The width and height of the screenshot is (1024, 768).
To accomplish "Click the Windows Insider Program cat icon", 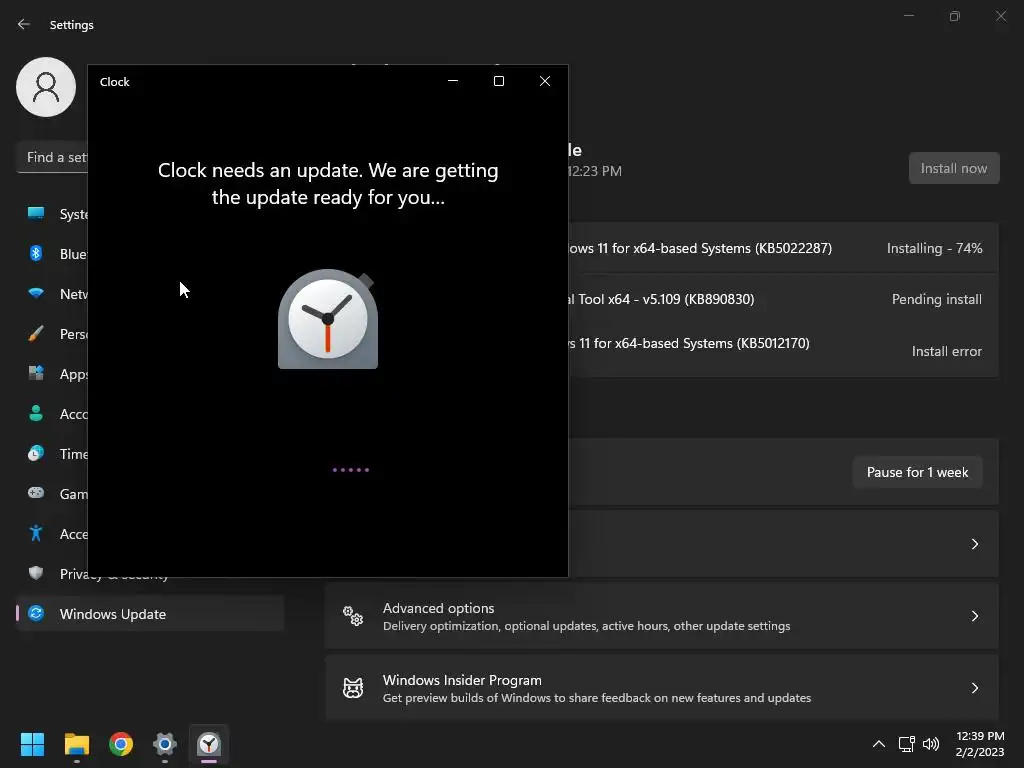I will pyautogui.click(x=353, y=688).
